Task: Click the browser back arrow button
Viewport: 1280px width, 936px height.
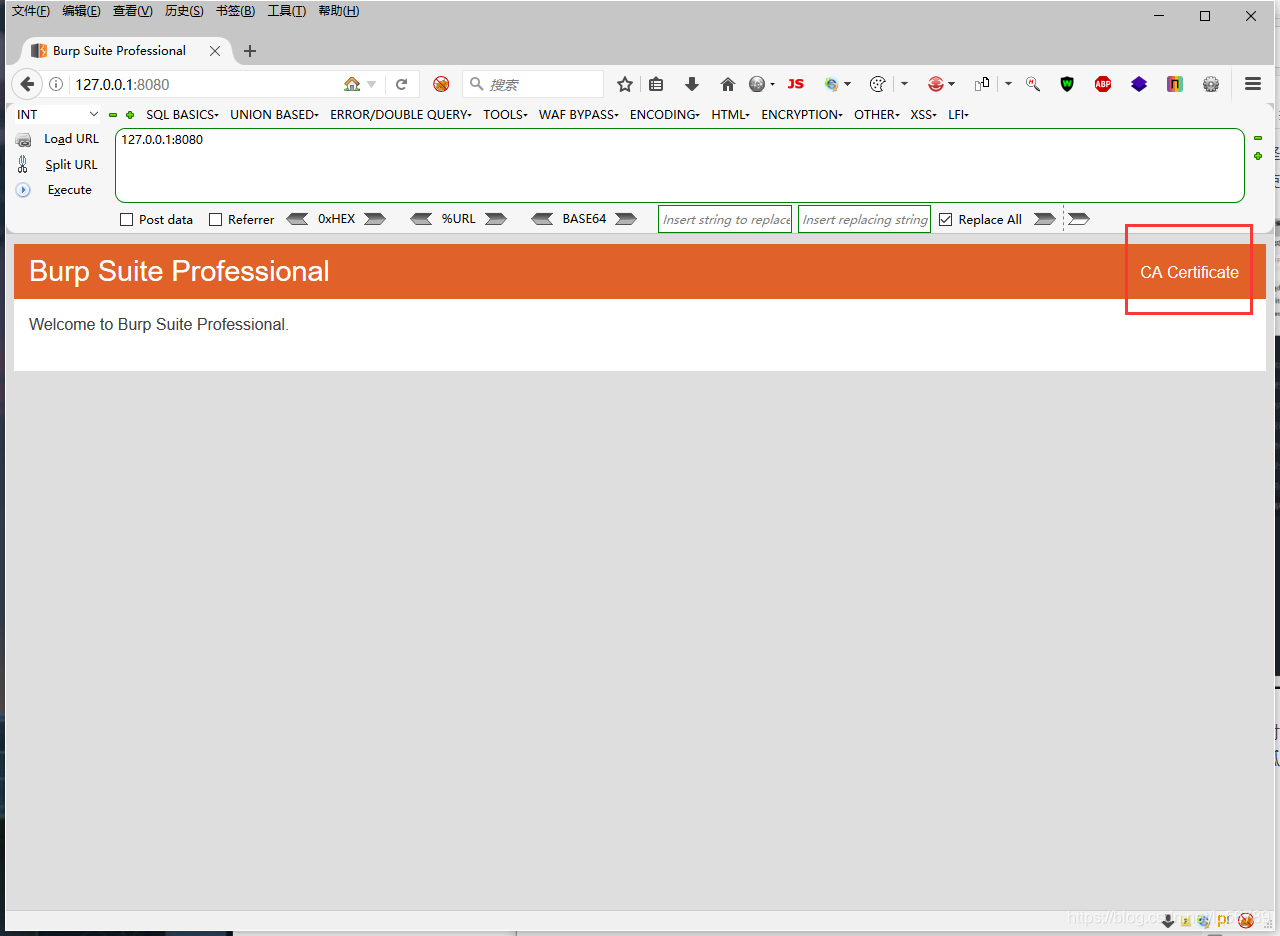Action: point(27,84)
